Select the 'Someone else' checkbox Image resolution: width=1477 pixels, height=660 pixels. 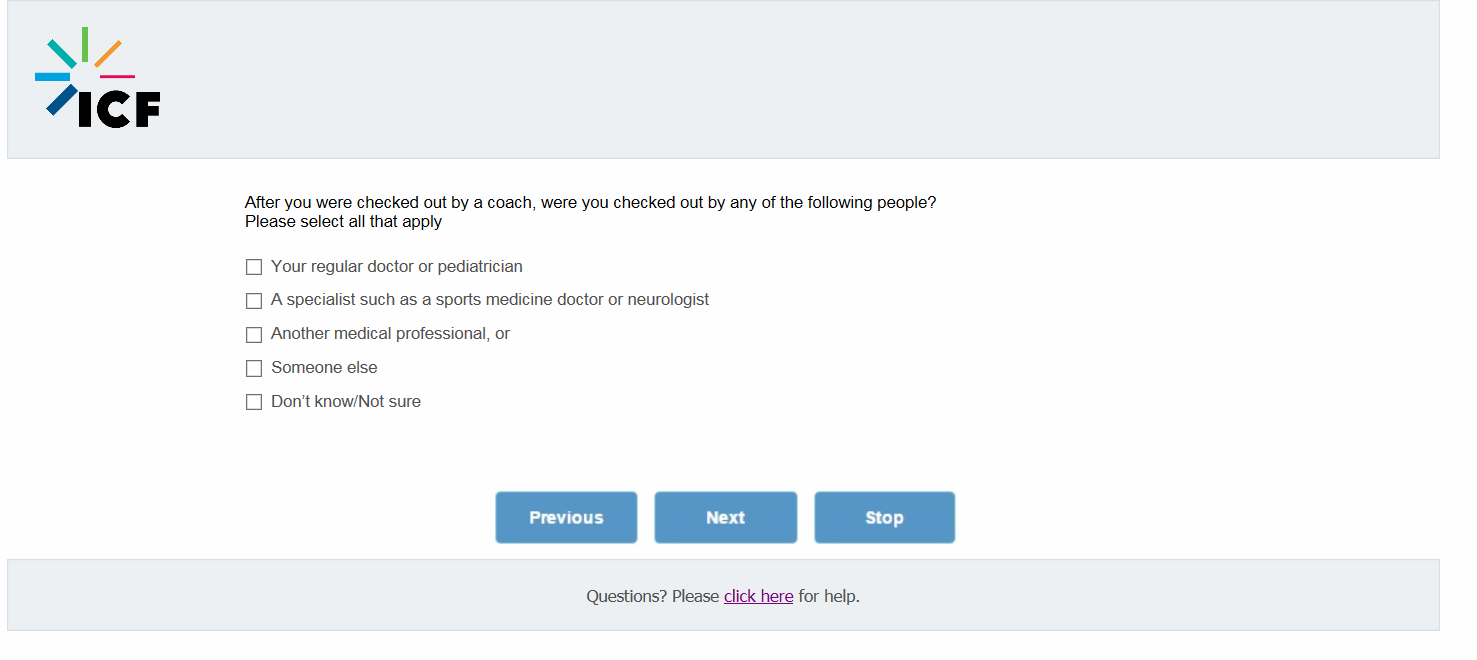point(254,369)
